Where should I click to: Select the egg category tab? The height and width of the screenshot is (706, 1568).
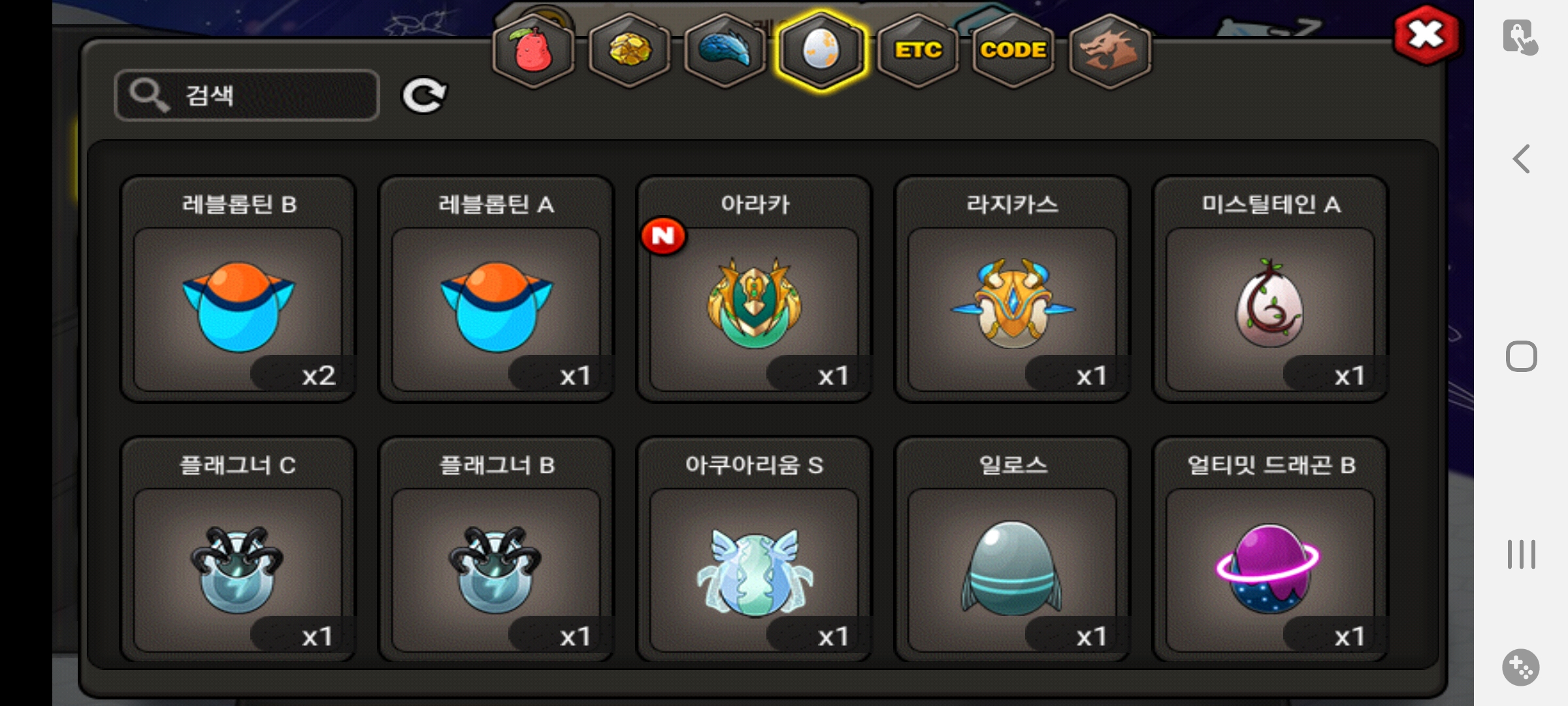[821, 51]
